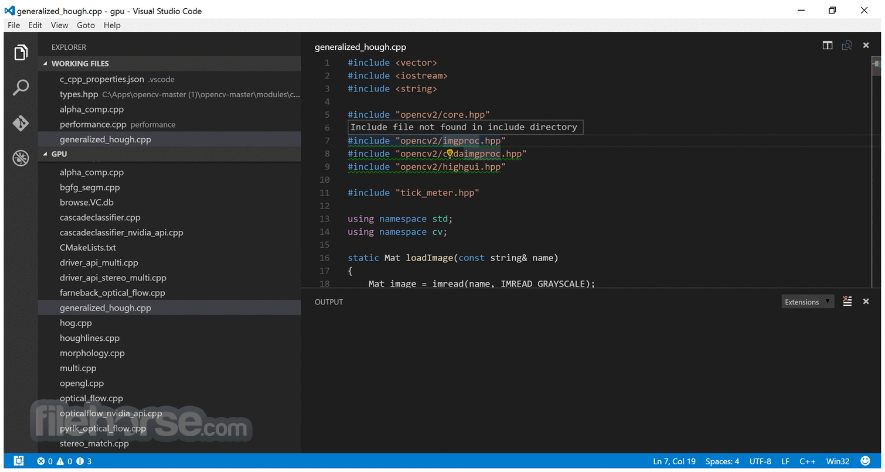Click the feedback smiley in status bar

tap(865, 461)
